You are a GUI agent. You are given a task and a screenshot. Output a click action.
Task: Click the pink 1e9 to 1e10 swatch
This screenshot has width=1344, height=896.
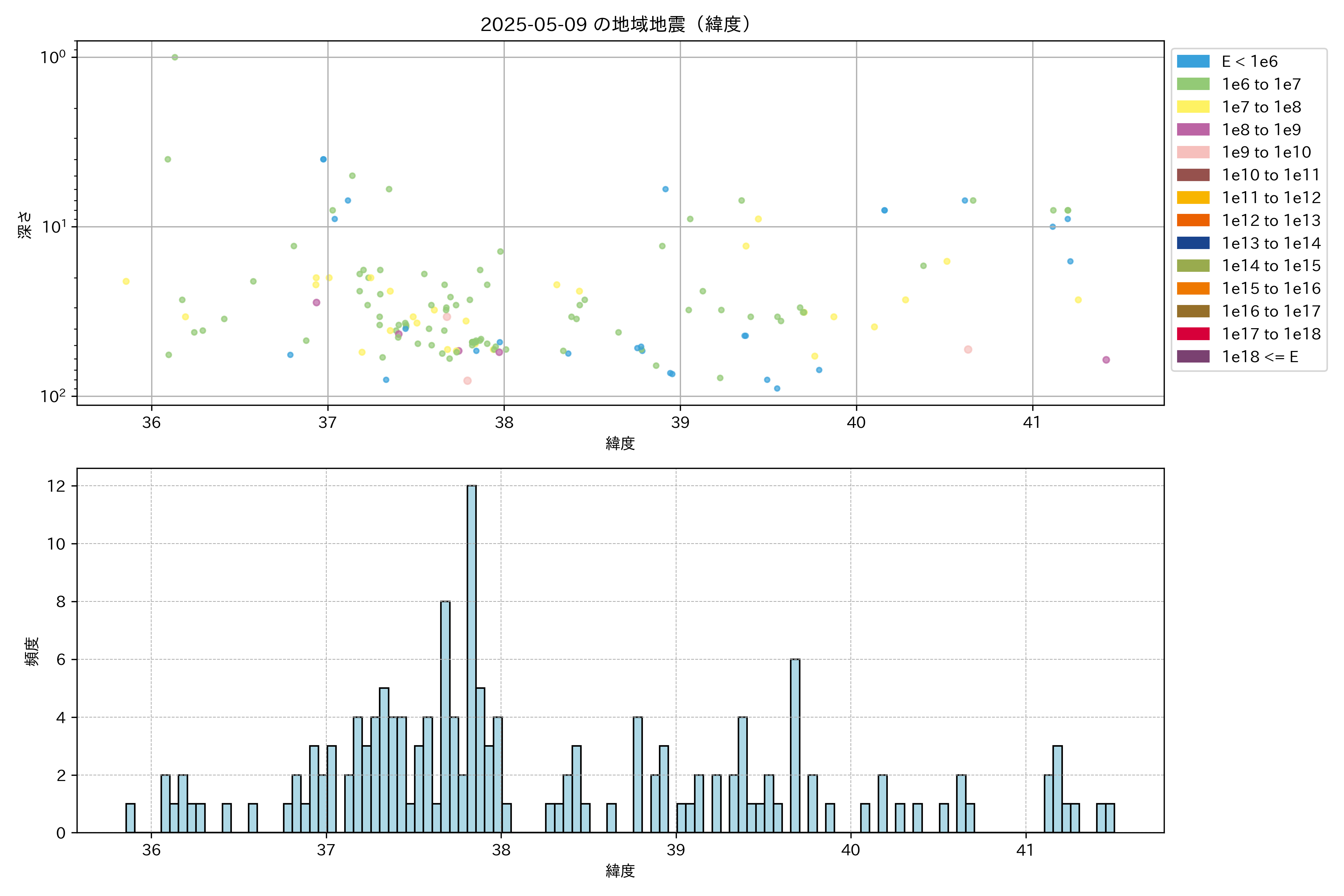coord(1193,152)
